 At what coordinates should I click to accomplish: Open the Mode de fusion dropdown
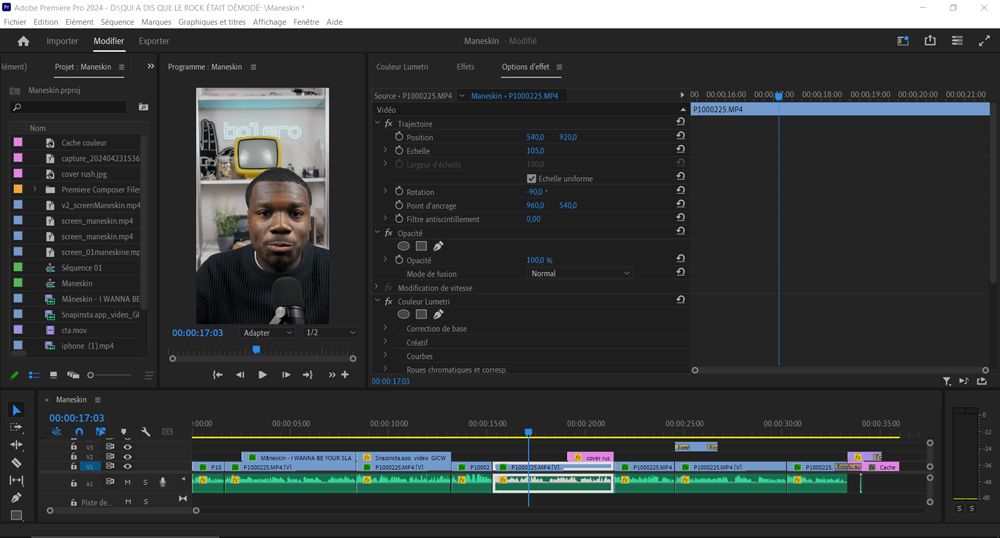(580, 274)
